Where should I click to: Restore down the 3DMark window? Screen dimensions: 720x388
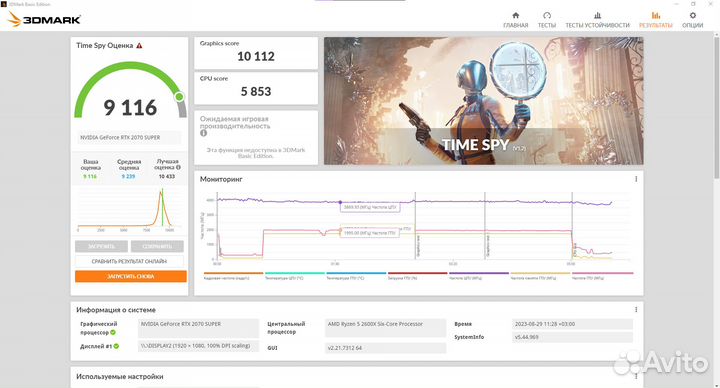[x=693, y=4]
